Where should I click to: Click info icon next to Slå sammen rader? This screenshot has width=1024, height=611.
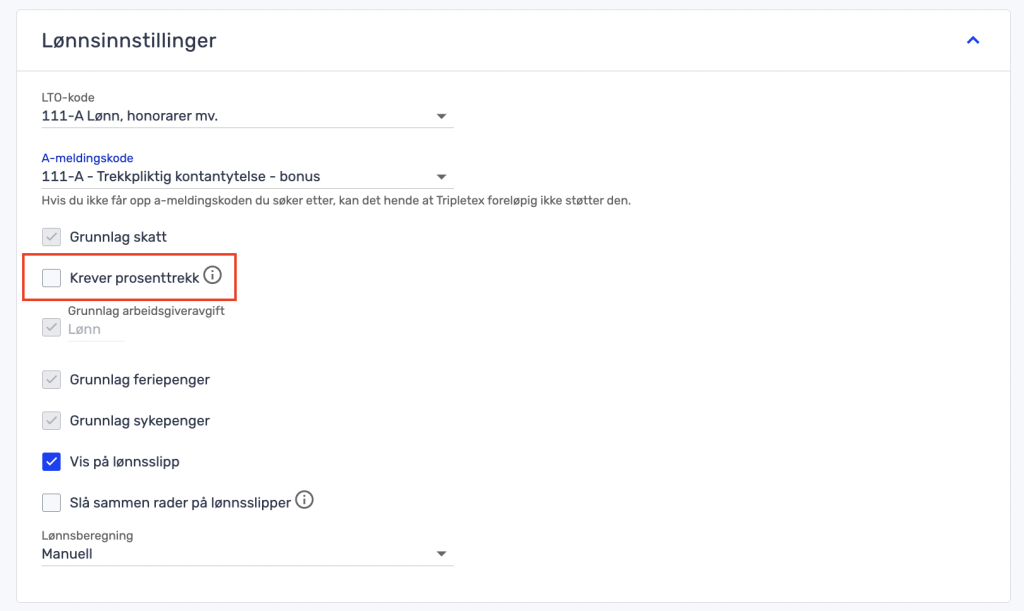[x=305, y=500]
